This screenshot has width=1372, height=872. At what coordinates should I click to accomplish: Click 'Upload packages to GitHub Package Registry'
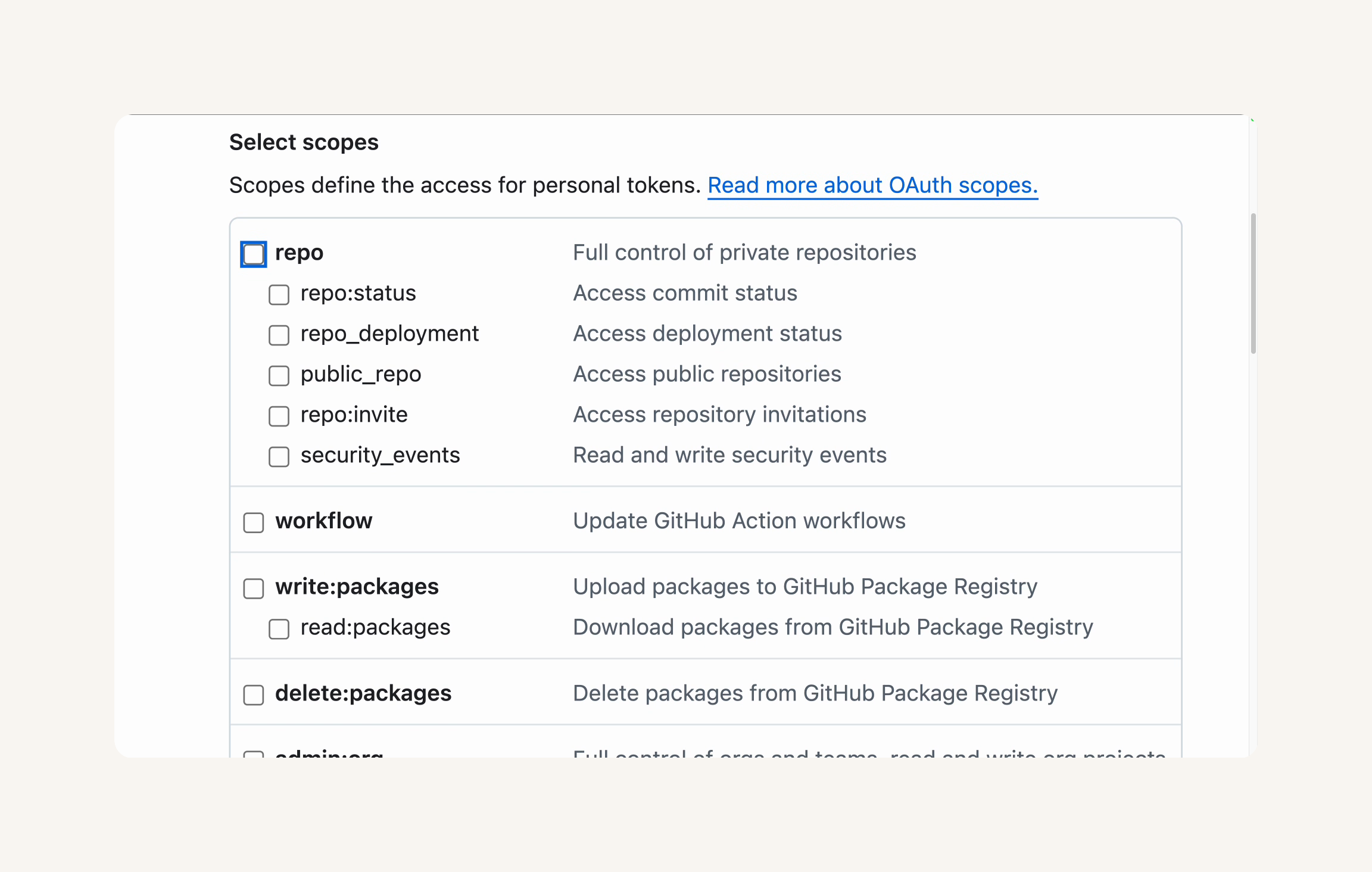(805, 587)
